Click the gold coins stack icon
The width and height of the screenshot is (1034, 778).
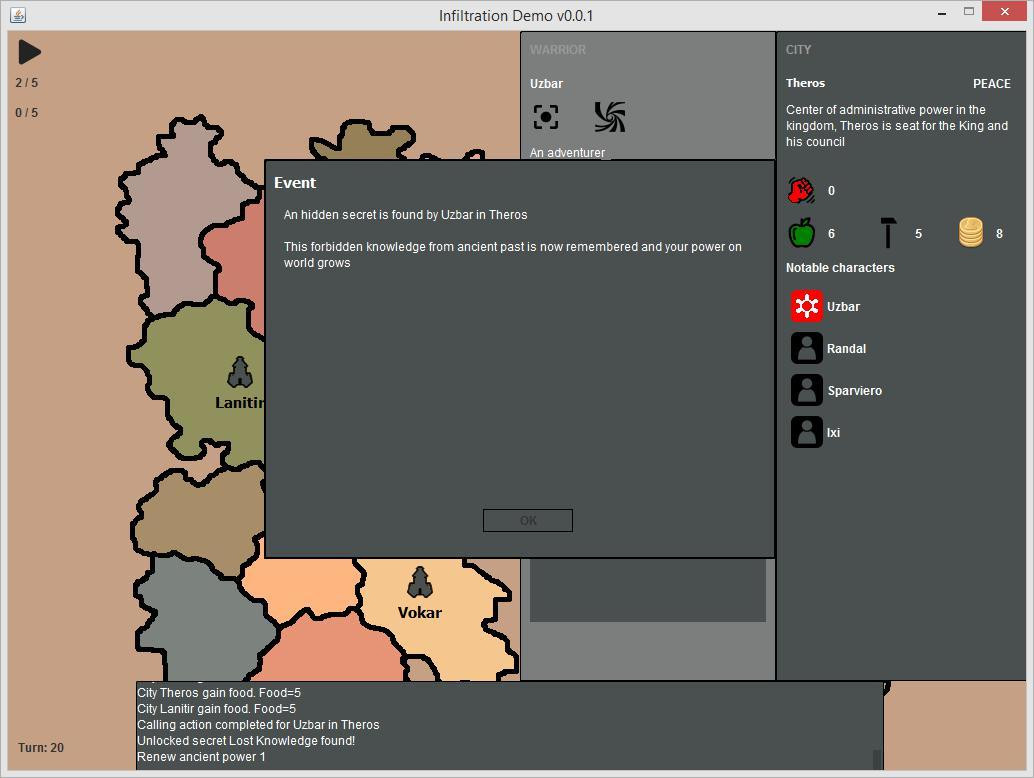[971, 233]
